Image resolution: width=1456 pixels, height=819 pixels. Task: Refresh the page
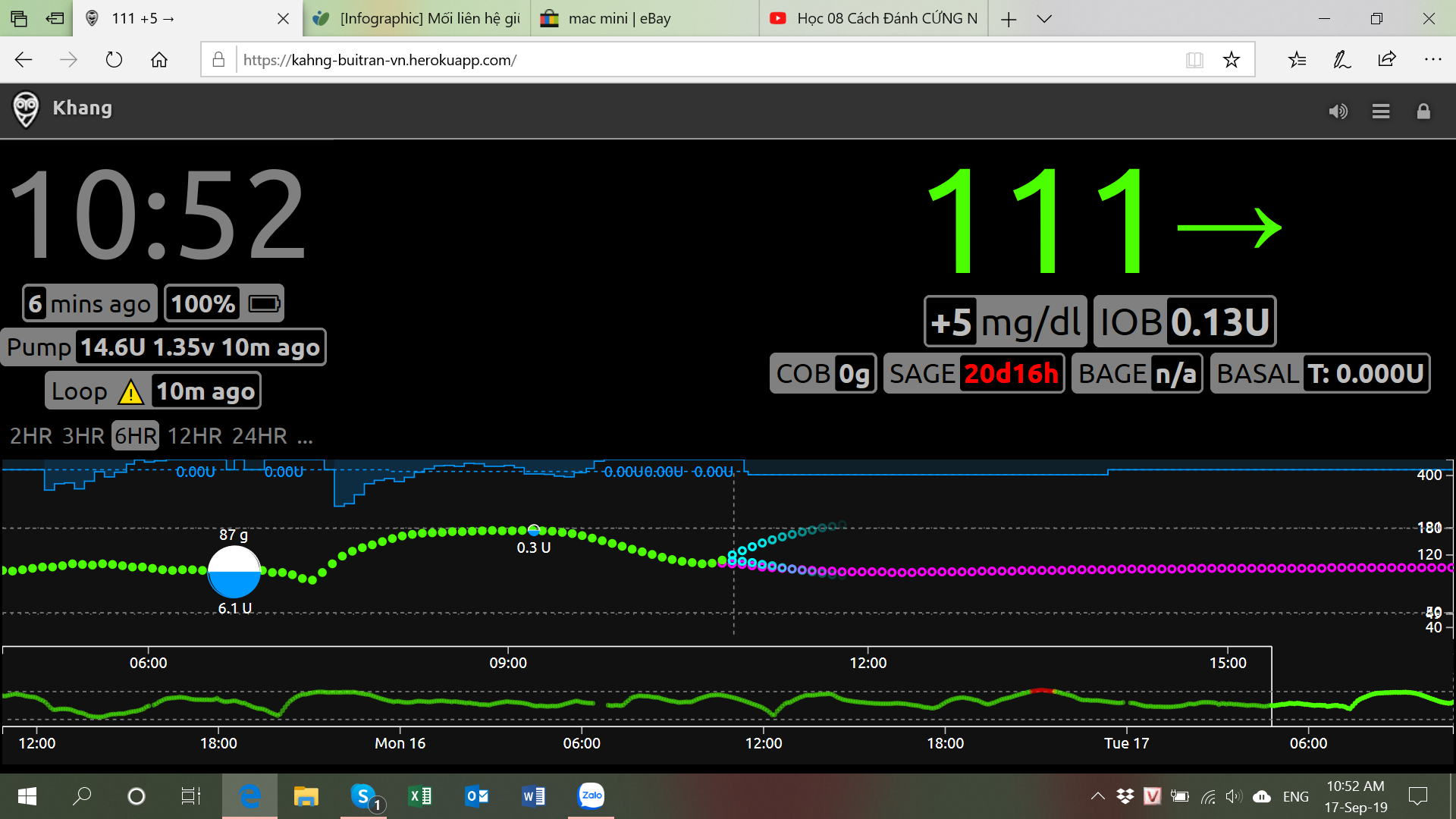114,60
